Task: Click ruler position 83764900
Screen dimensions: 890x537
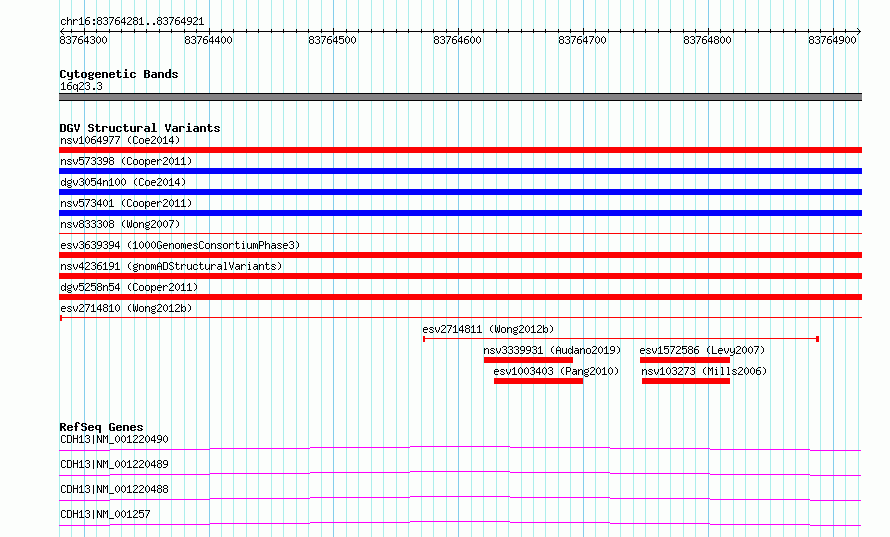Action: pos(832,40)
